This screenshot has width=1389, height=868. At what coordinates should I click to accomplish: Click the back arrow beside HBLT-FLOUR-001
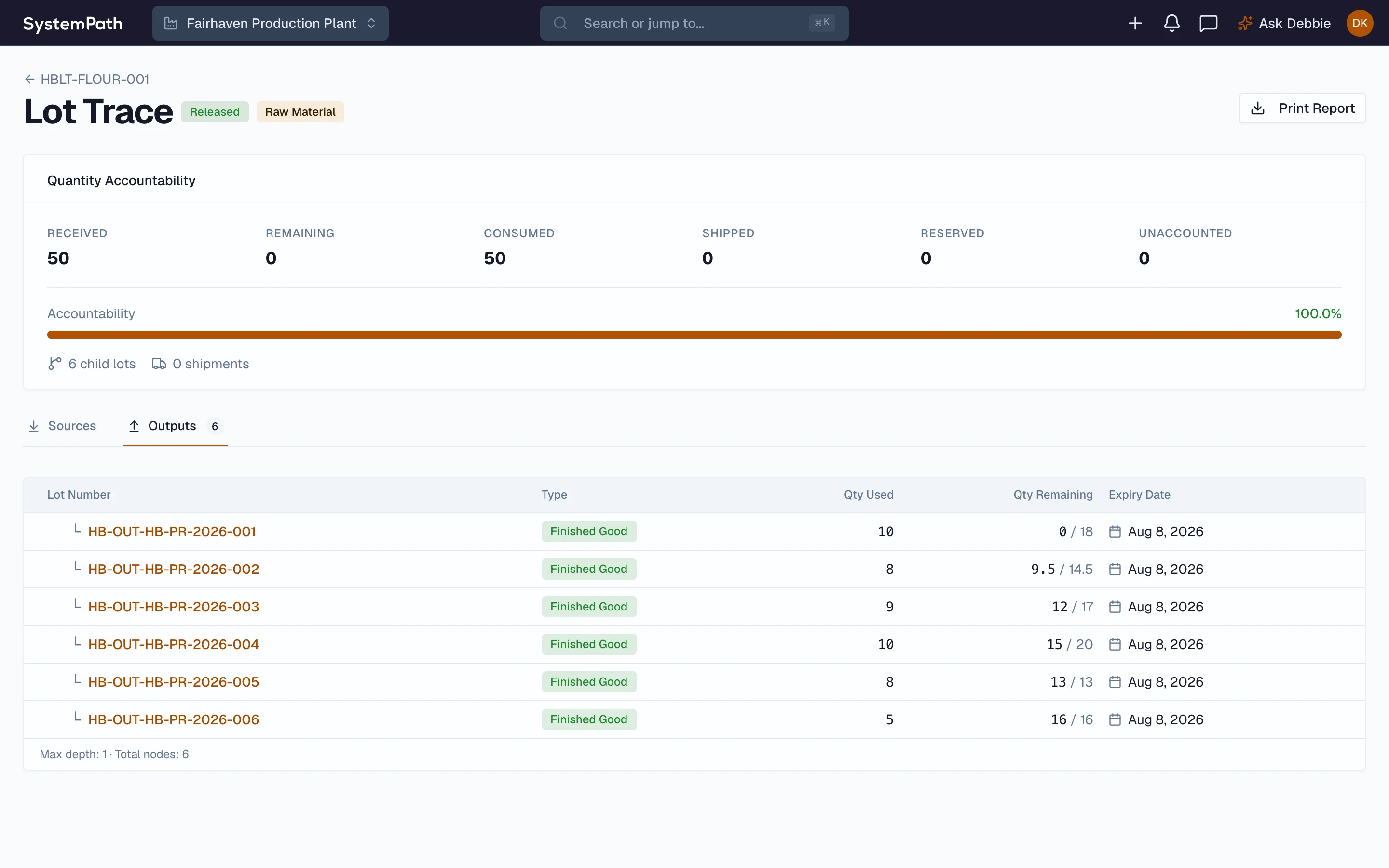[30, 79]
